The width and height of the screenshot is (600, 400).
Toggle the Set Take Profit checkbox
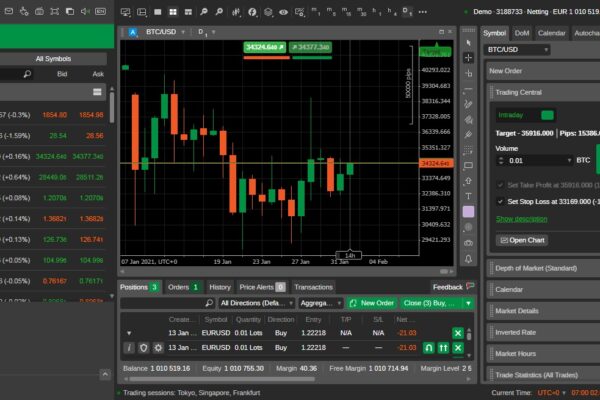pos(500,185)
